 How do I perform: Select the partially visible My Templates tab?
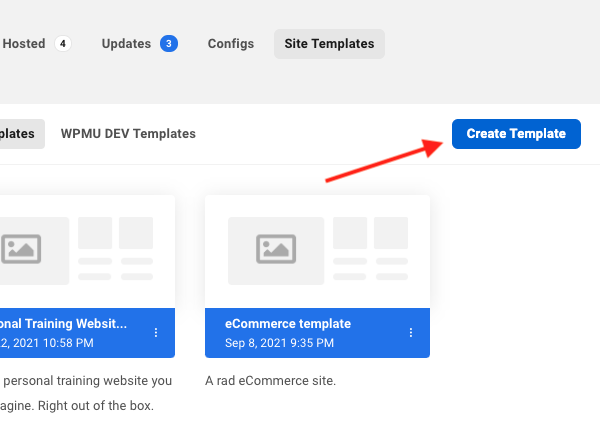pos(20,134)
